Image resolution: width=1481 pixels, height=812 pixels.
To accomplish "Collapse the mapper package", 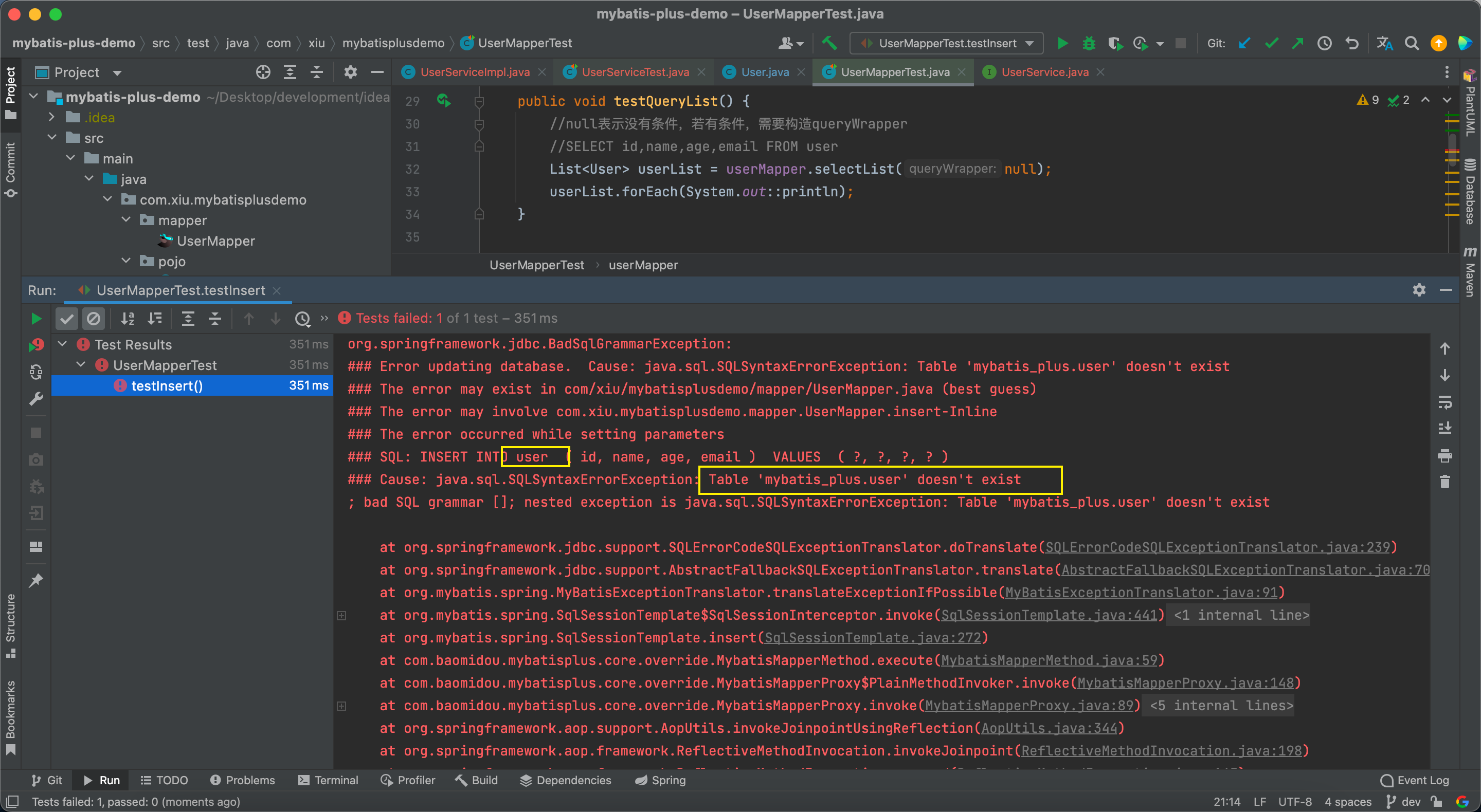I will click(126, 220).
